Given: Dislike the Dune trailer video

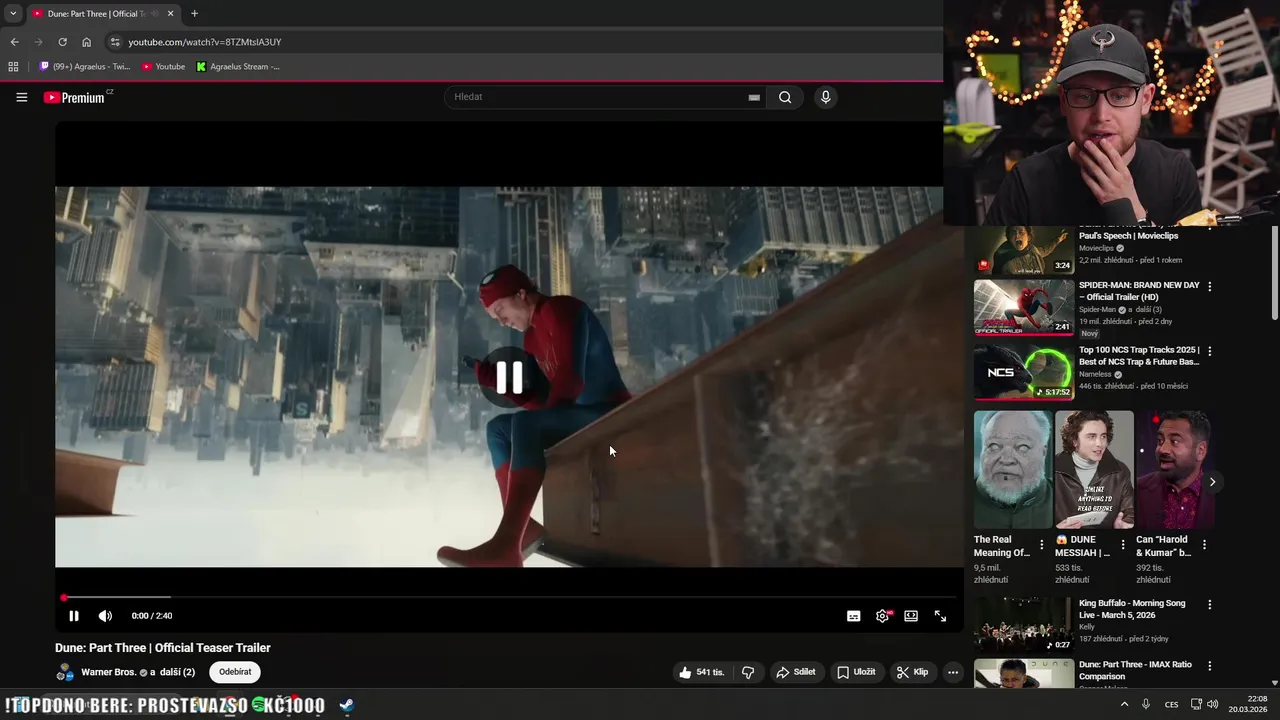Looking at the screenshot, I should click(748, 672).
